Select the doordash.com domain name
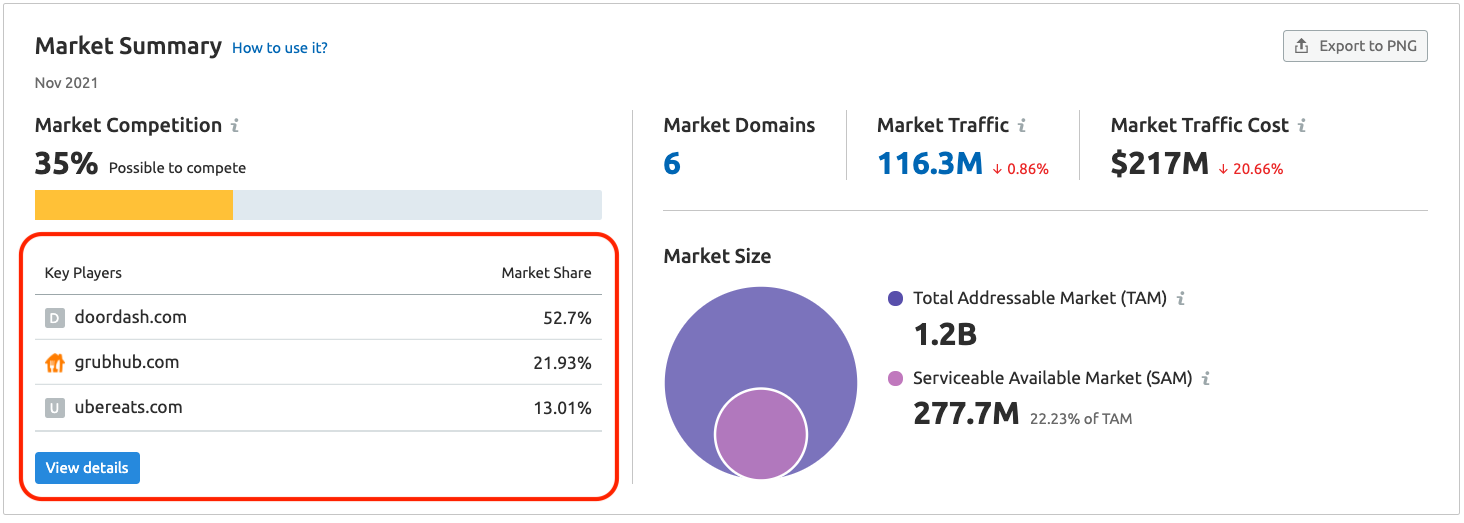Image resolution: width=1464 pixels, height=523 pixels. pos(130,317)
